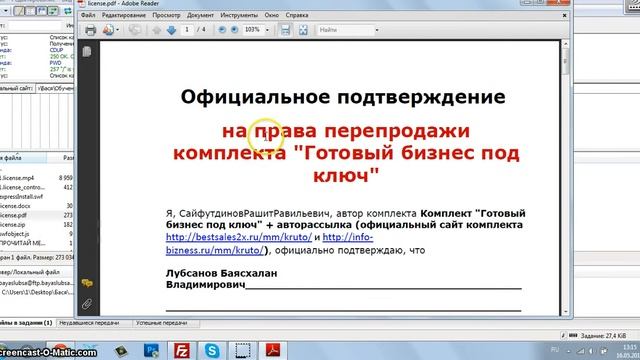The width and height of the screenshot is (640, 360).
Task: Open Adobe Reader taskbar icon
Action: pyautogui.click(x=273, y=351)
